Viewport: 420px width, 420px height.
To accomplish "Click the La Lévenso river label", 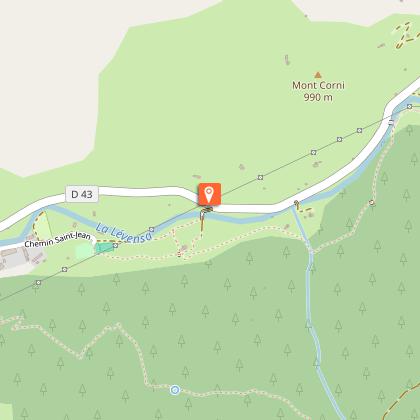I will (123, 233).
